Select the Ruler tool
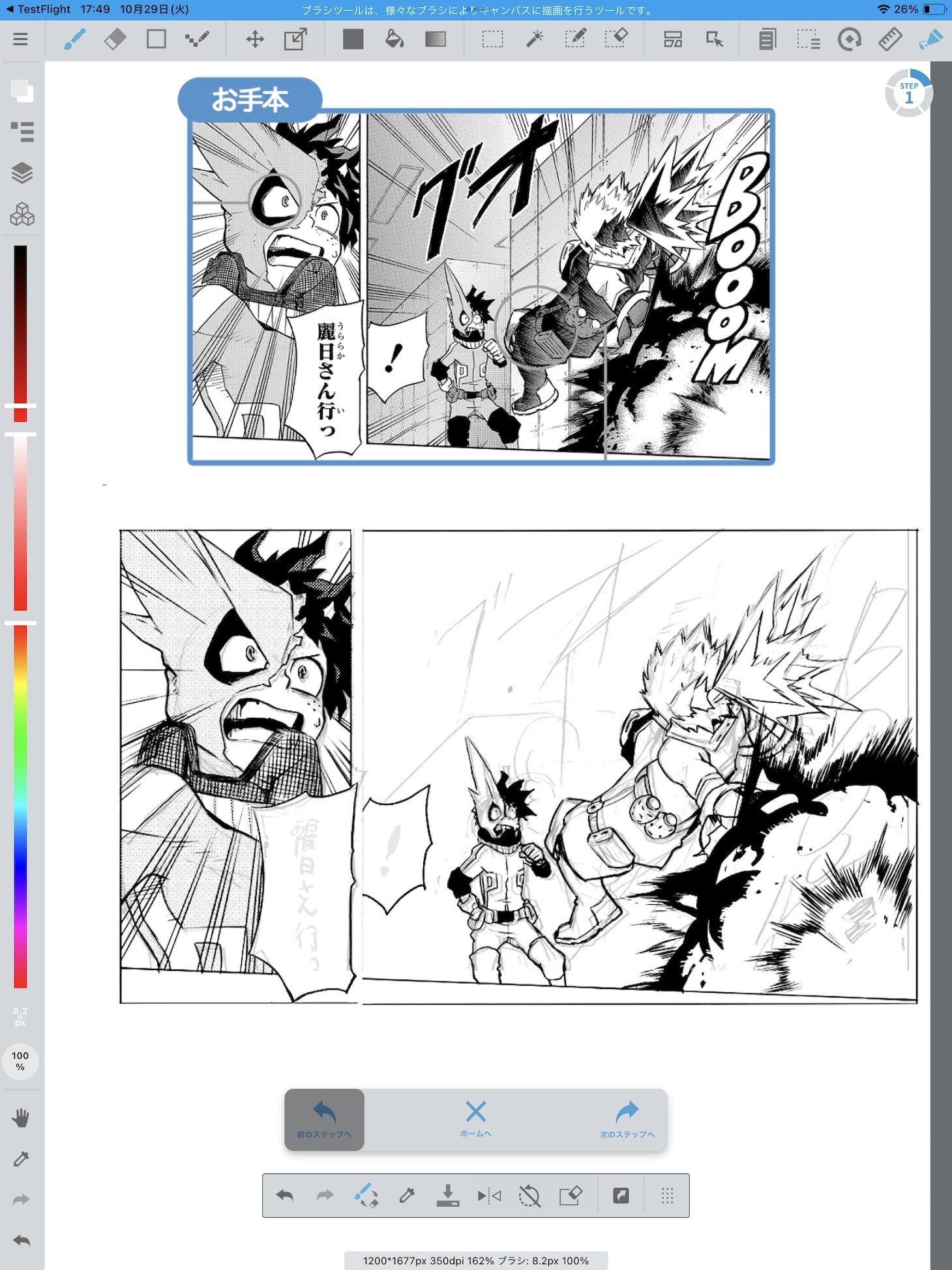 coord(889,40)
